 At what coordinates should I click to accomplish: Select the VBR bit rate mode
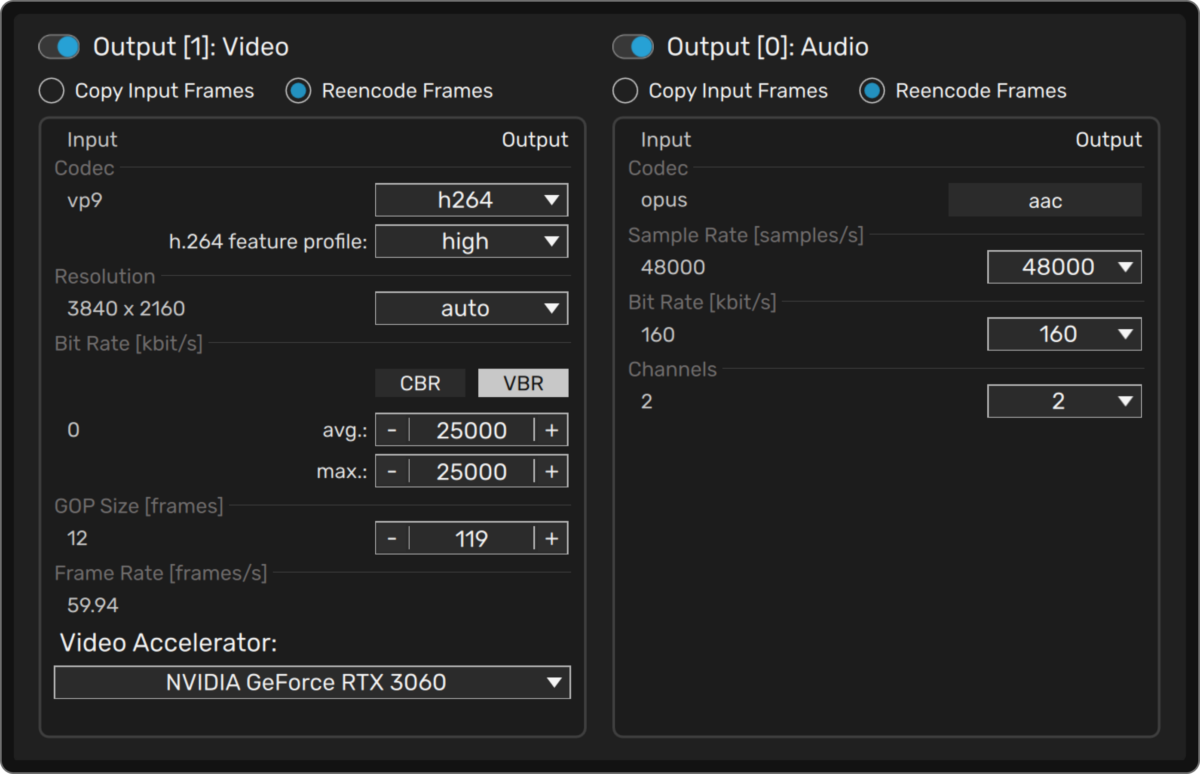pyautogui.click(x=523, y=382)
